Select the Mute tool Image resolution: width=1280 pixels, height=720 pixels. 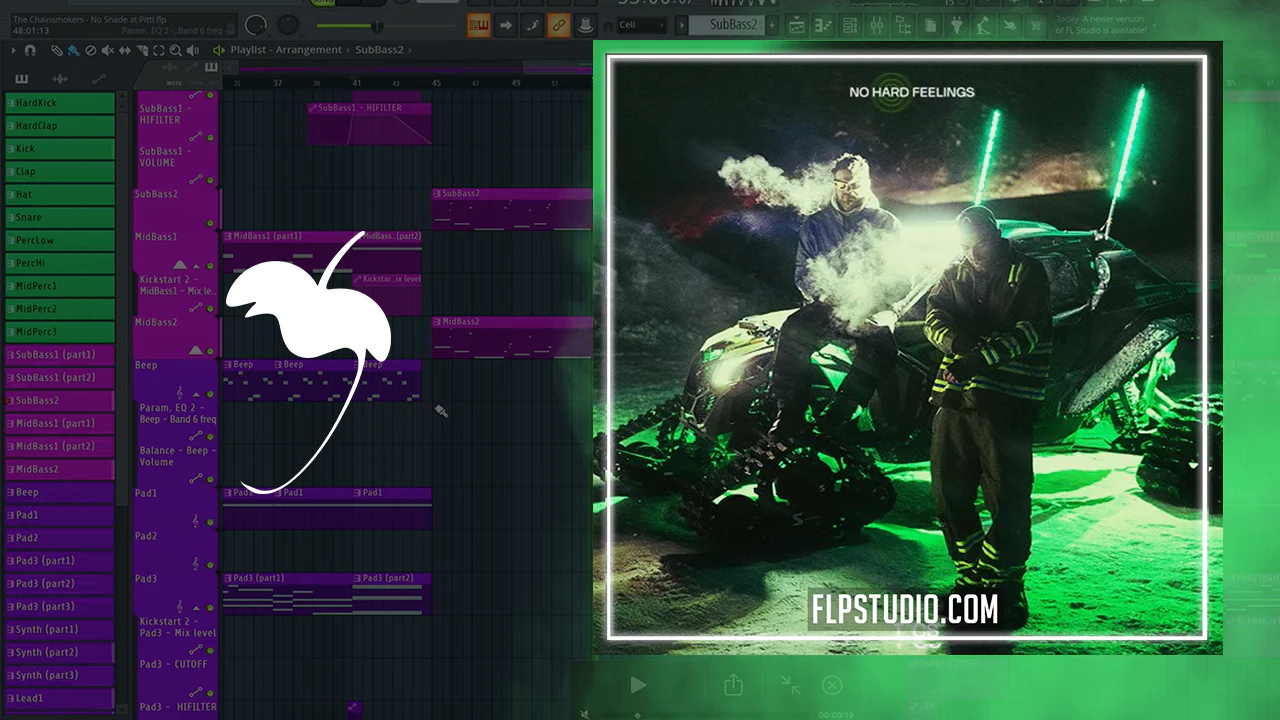pos(108,50)
